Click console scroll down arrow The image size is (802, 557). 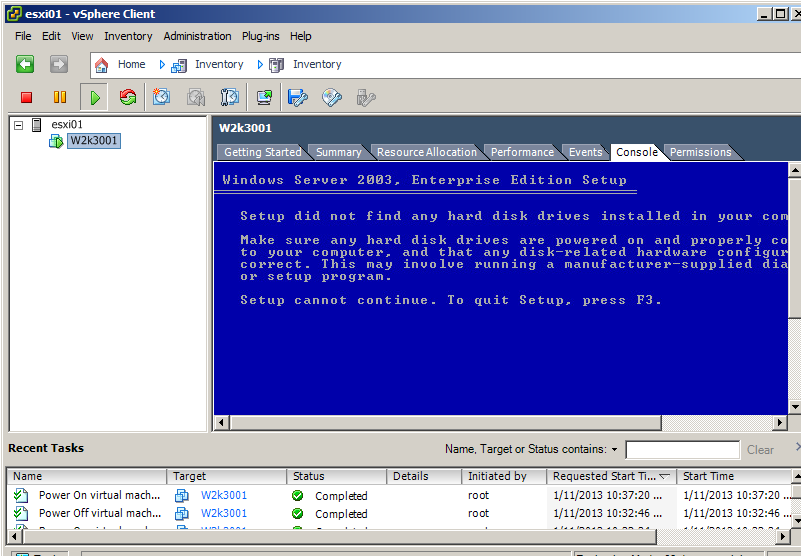pyautogui.click(x=794, y=407)
